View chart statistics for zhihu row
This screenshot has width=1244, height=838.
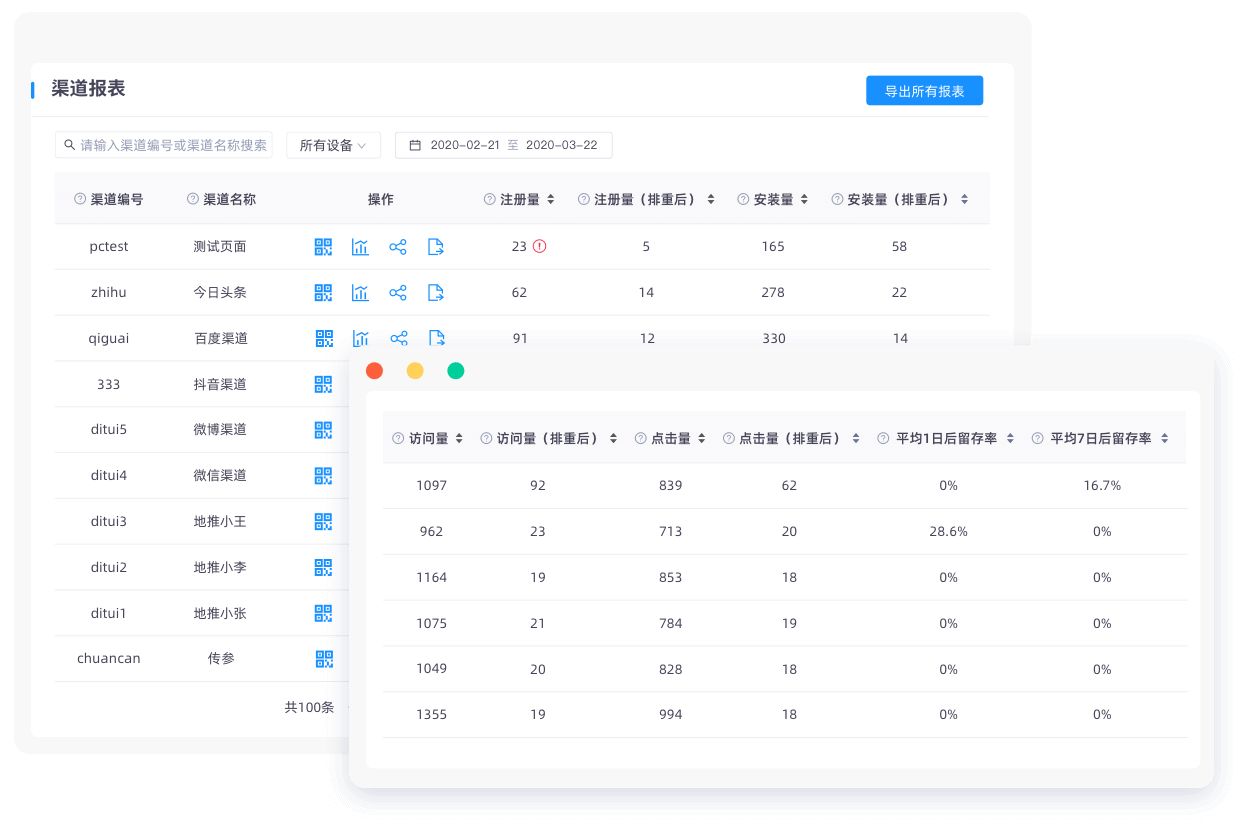tap(360, 293)
